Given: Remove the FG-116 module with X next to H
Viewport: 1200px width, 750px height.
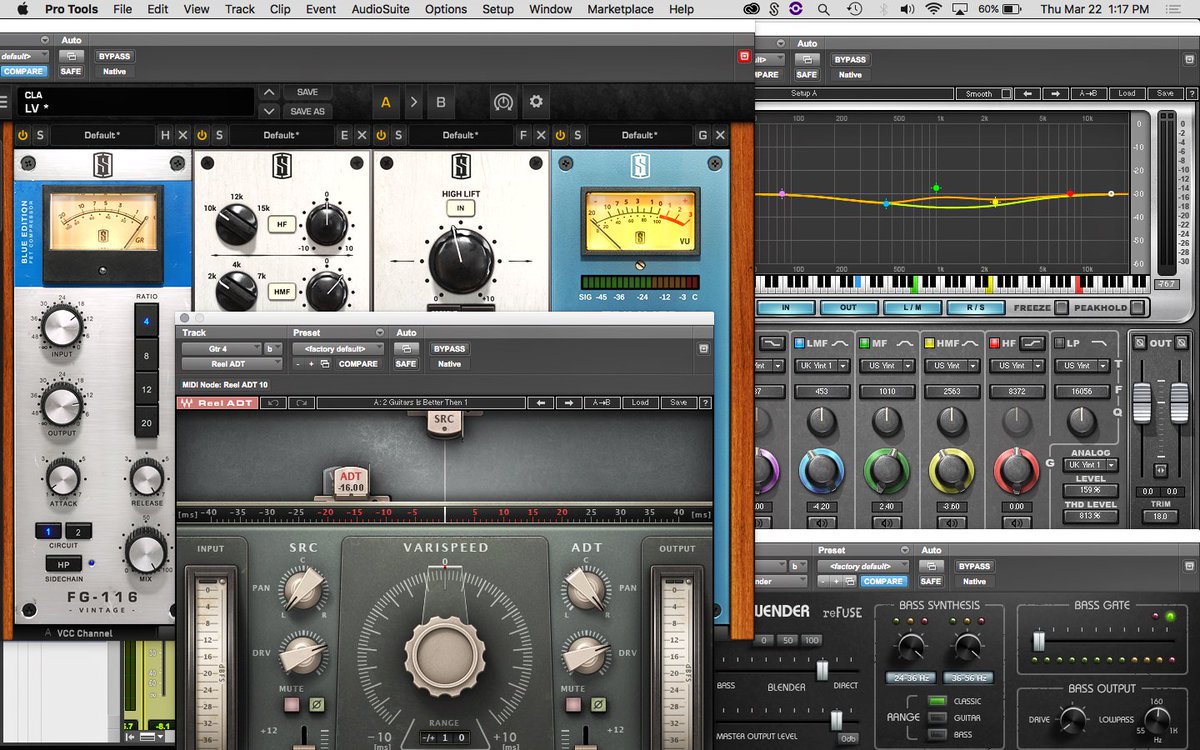Looking at the screenshot, I should [x=183, y=135].
